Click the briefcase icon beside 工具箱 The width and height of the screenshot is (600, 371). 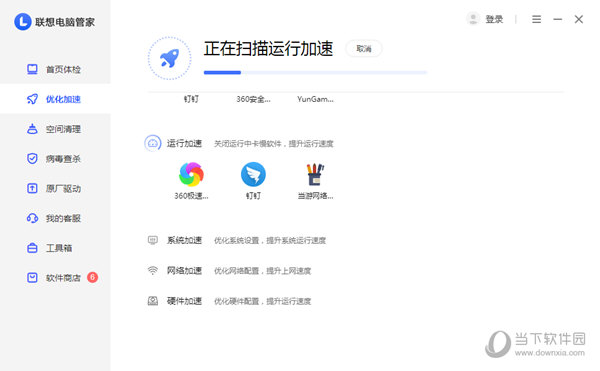click(x=32, y=248)
